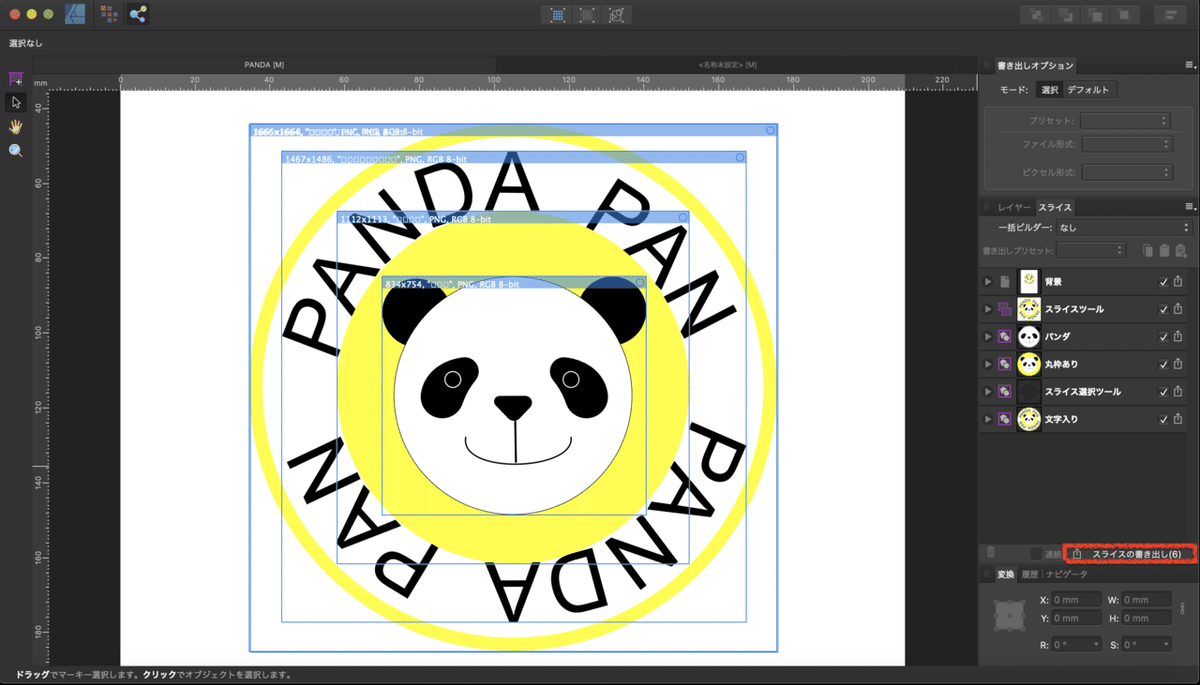This screenshot has height=685, width=1200.
Task: Expand the 背景 slice row
Action: pos(989,282)
